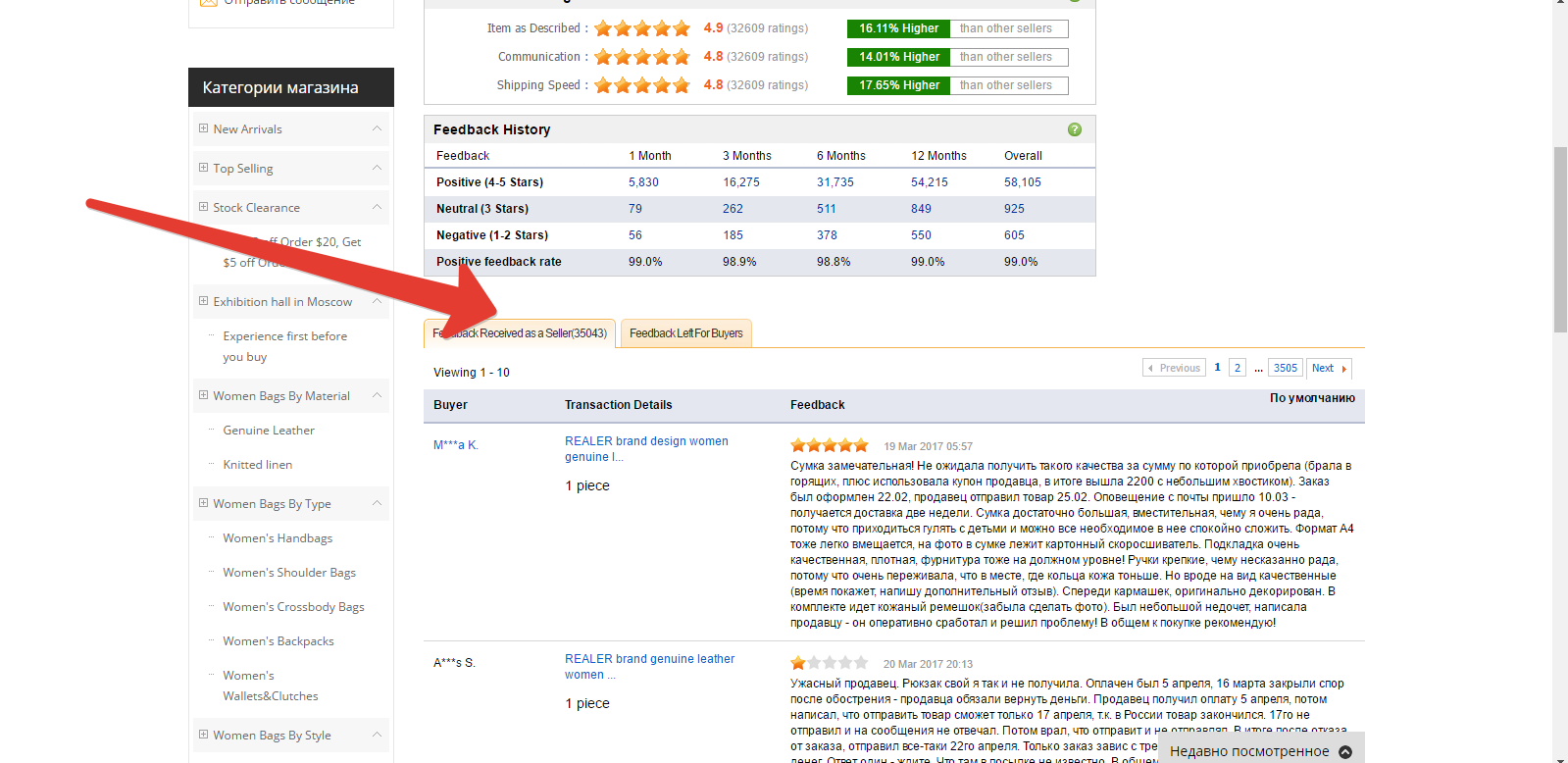This screenshot has height=763, width=1568.
Task: Select the Feedback Received as a Seller tab
Action: point(520,333)
